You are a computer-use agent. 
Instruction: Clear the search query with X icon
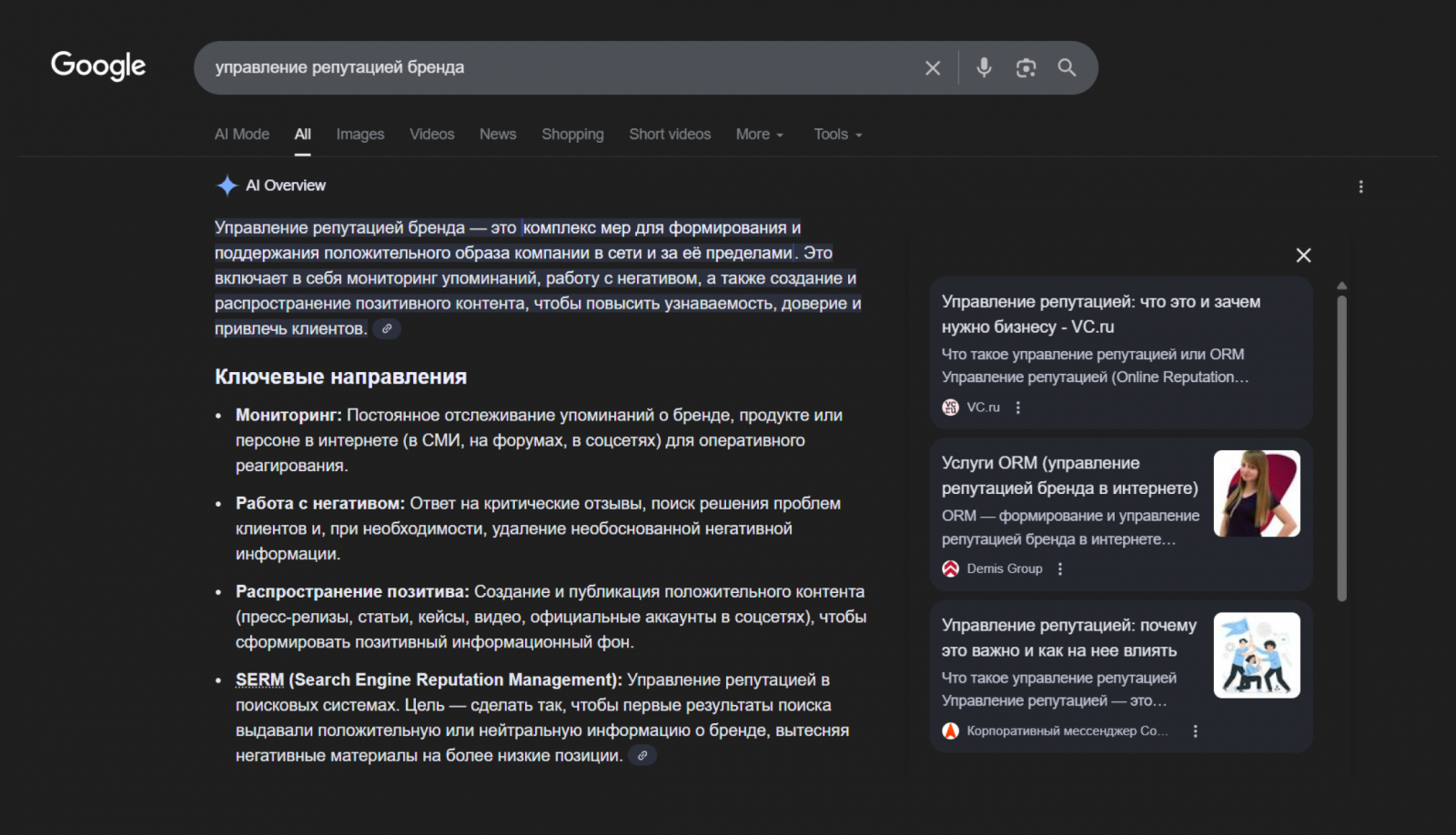(933, 68)
